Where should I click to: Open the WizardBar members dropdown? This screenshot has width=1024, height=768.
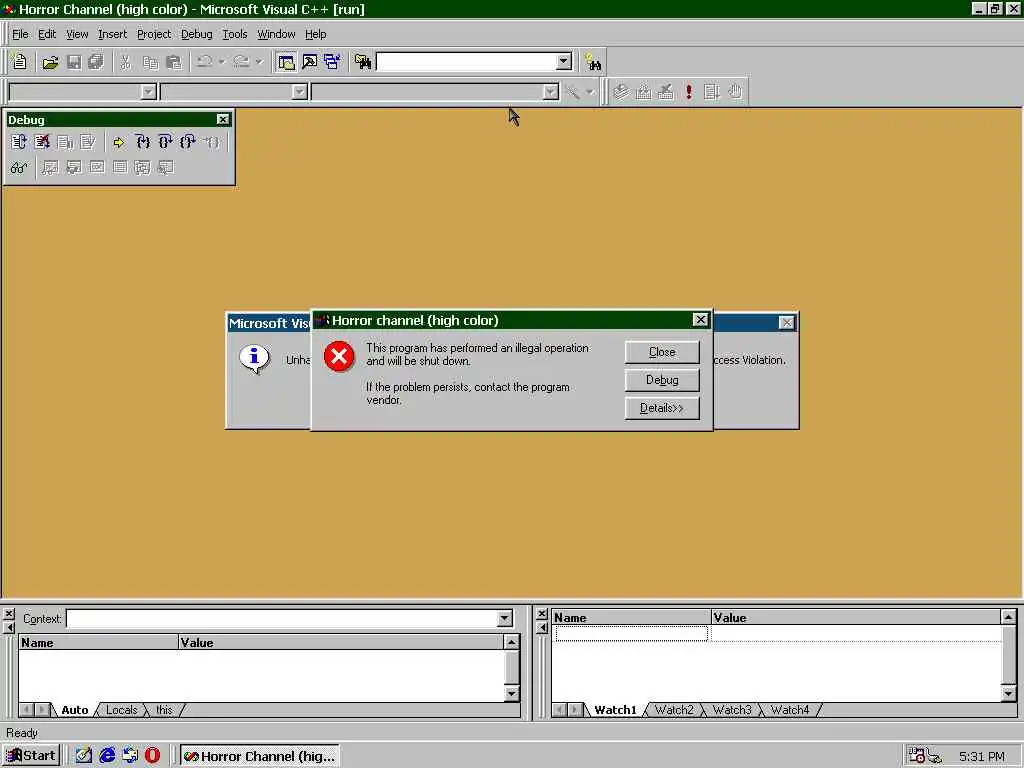(x=551, y=91)
